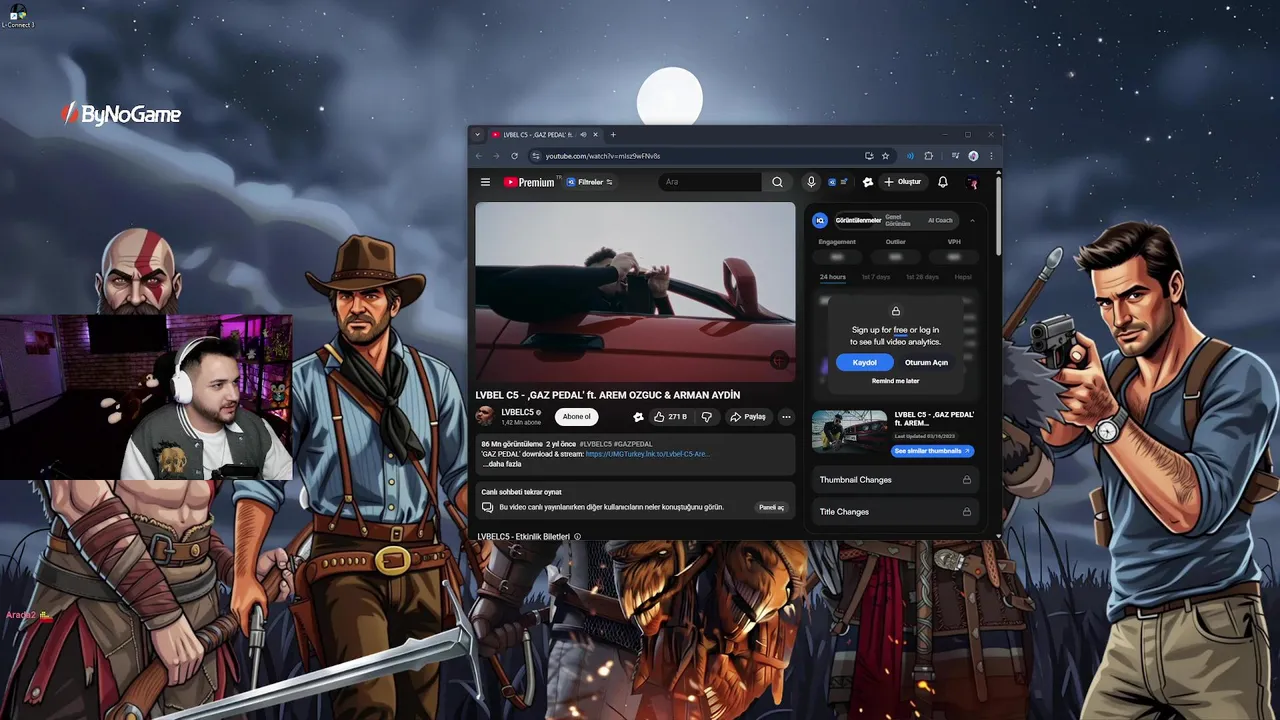Click the blue audio extension icon
The width and height of the screenshot is (1280, 720).
(910, 156)
